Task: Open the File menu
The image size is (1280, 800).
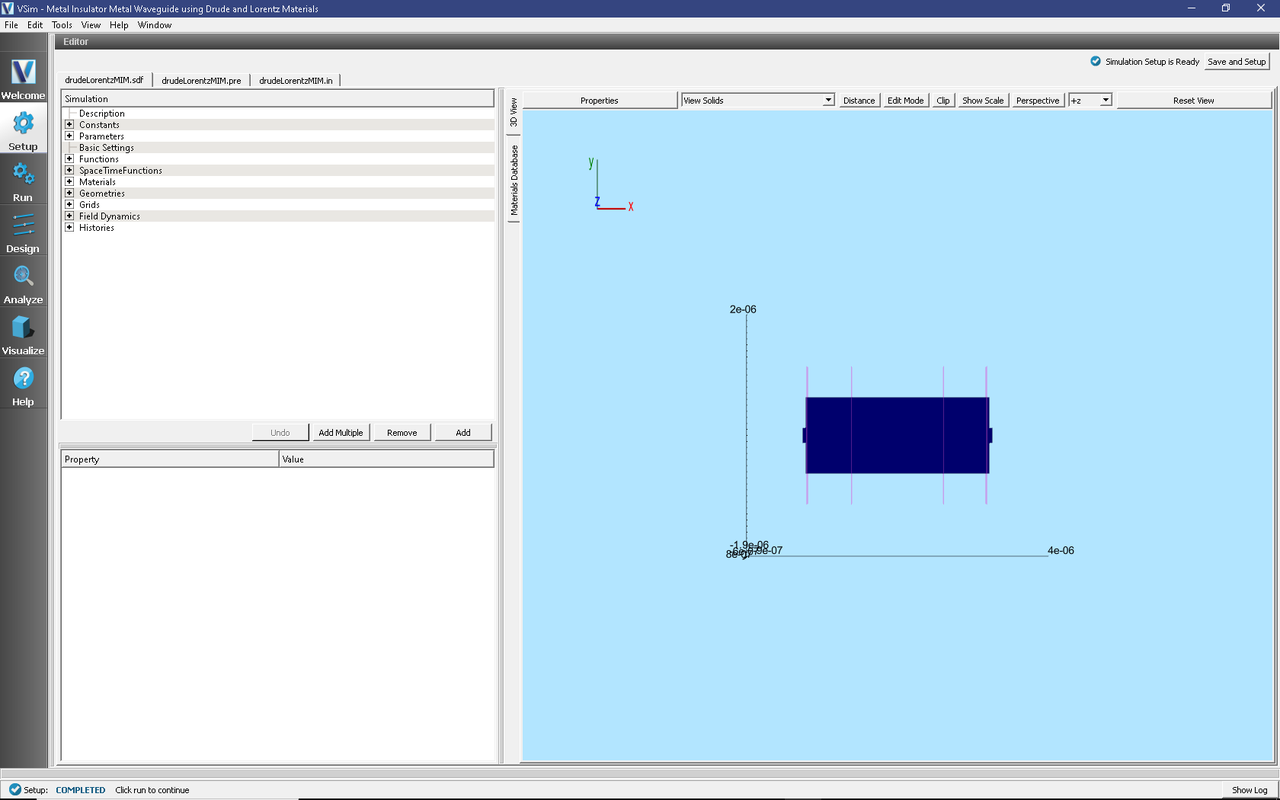Action: [11, 25]
